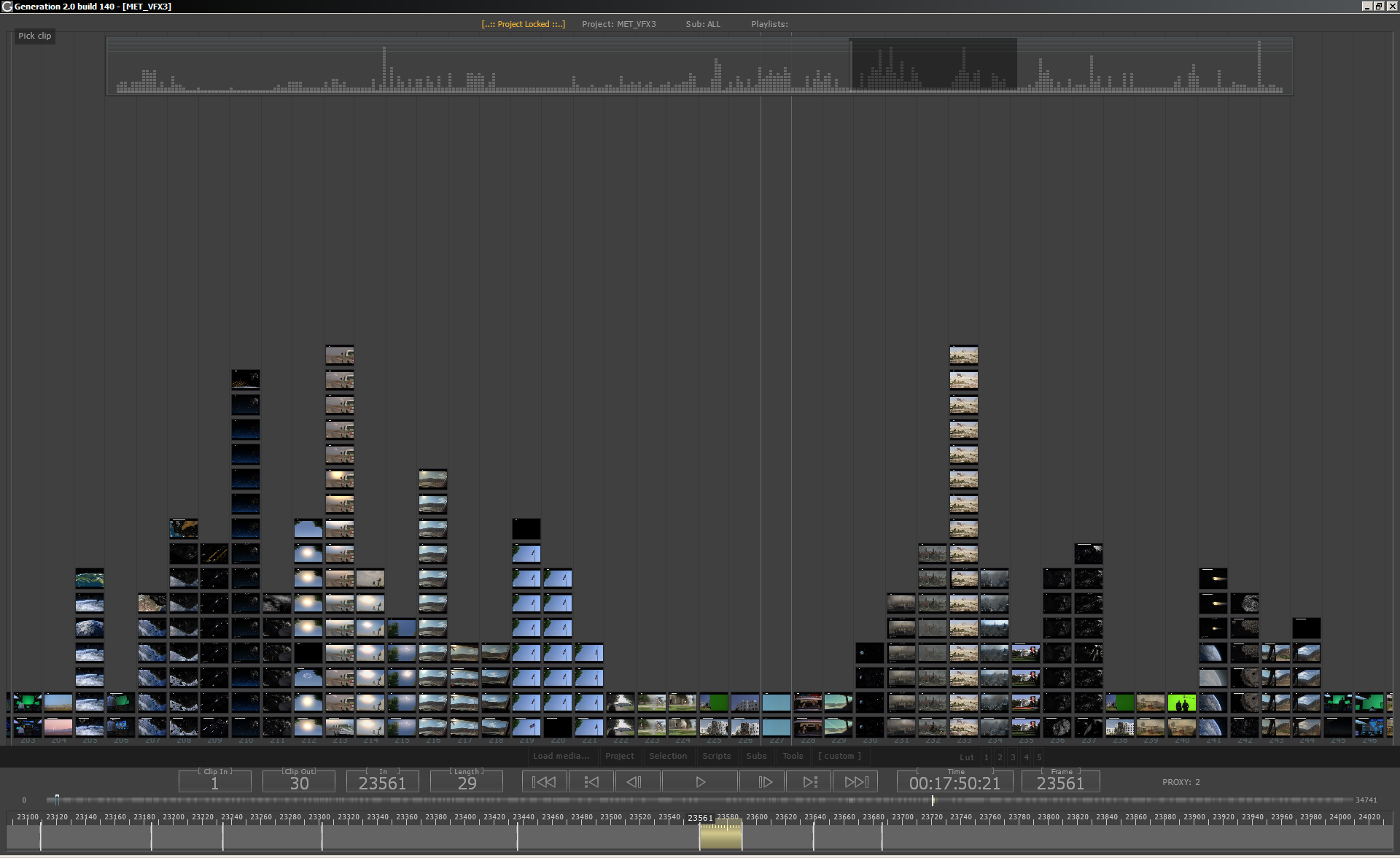Jump to the start of the timeline

pyautogui.click(x=544, y=782)
